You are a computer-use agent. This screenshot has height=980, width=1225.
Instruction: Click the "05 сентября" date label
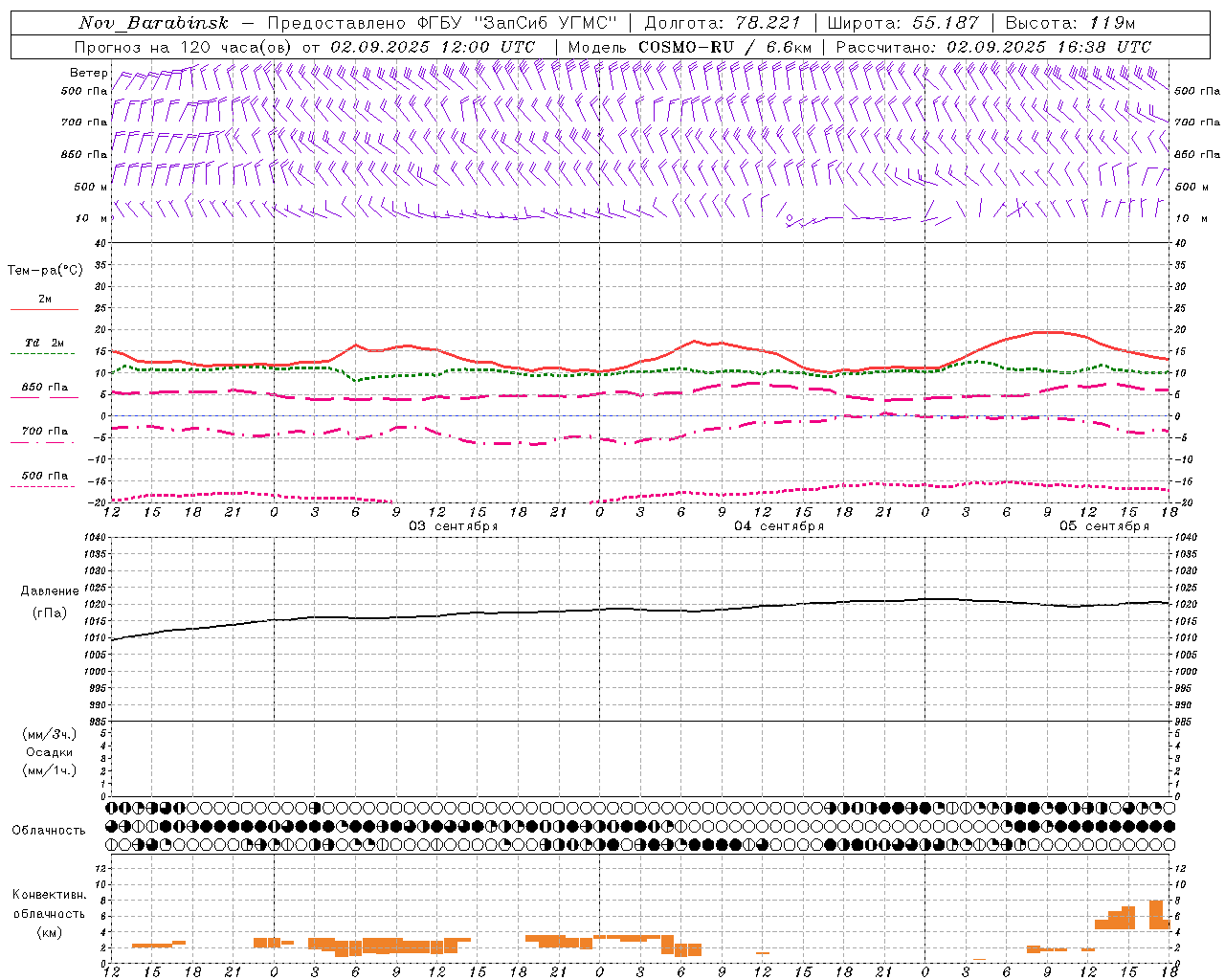click(1104, 526)
